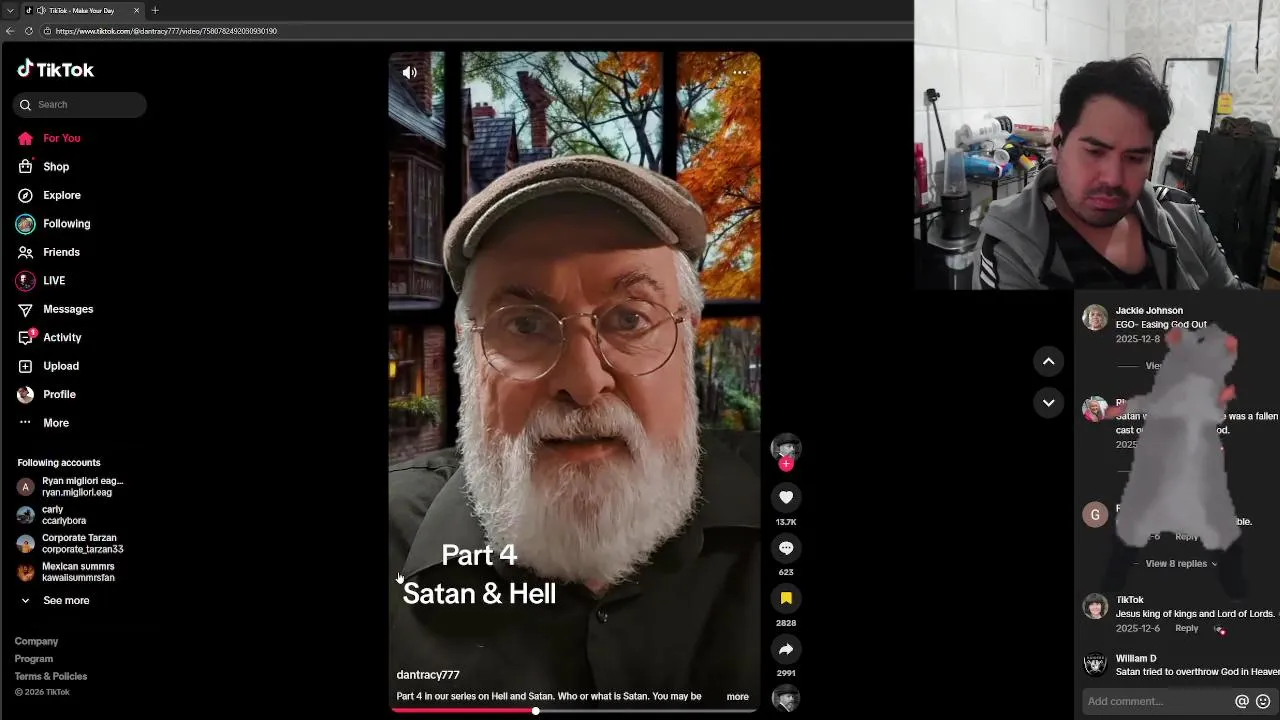1280x720 pixels.
Task: Open the browser tab list dropdown
Action: pyautogui.click(x=10, y=10)
